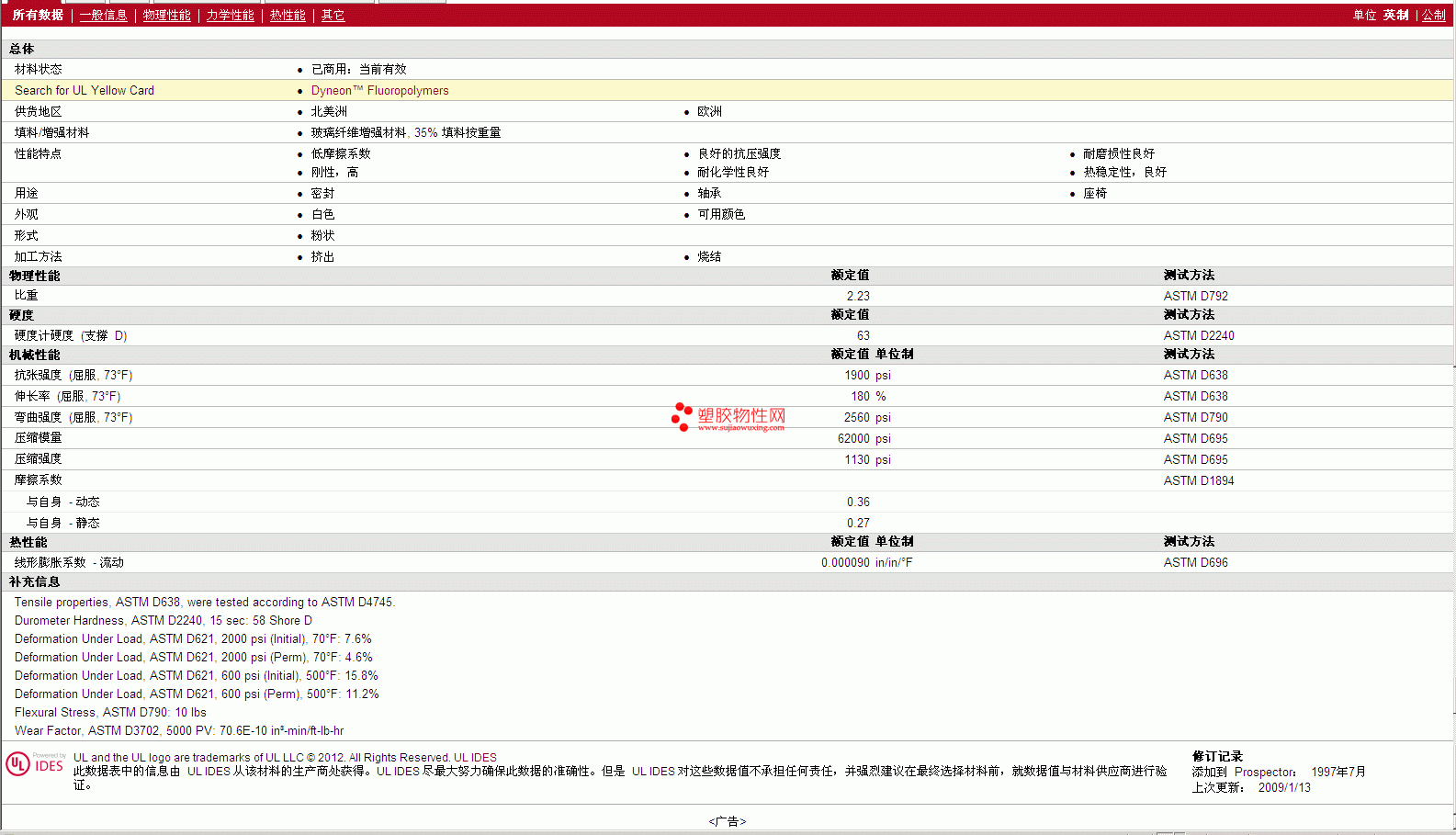Viewport: 1456px width, 835px height.
Task: Open the 其它 tab
Action: pos(333,16)
